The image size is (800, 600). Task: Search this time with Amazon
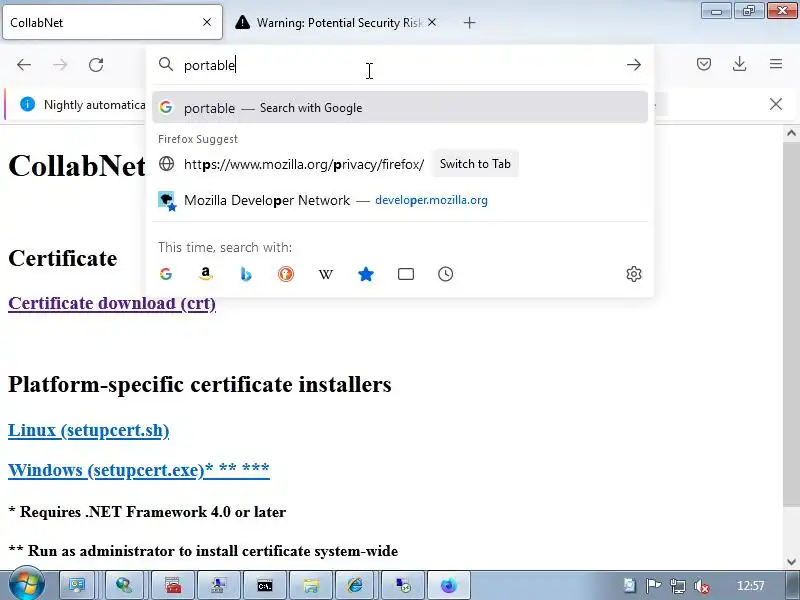pos(206,274)
